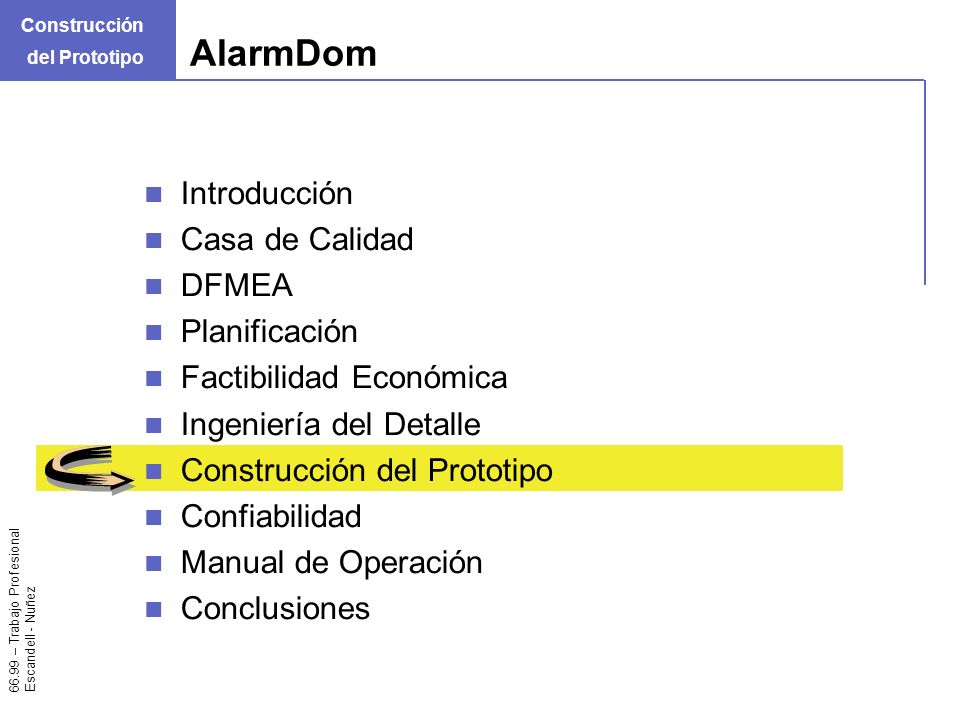
Task: Click the highlighted Construcción del Prototipo item
Action: click(x=367, y=470)
